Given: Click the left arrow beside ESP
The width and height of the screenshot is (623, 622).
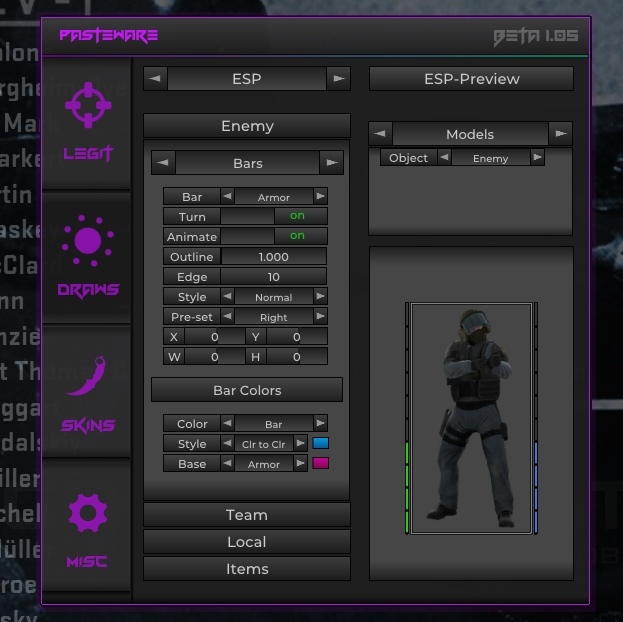Looking at the screenshot, I should 155,78.
